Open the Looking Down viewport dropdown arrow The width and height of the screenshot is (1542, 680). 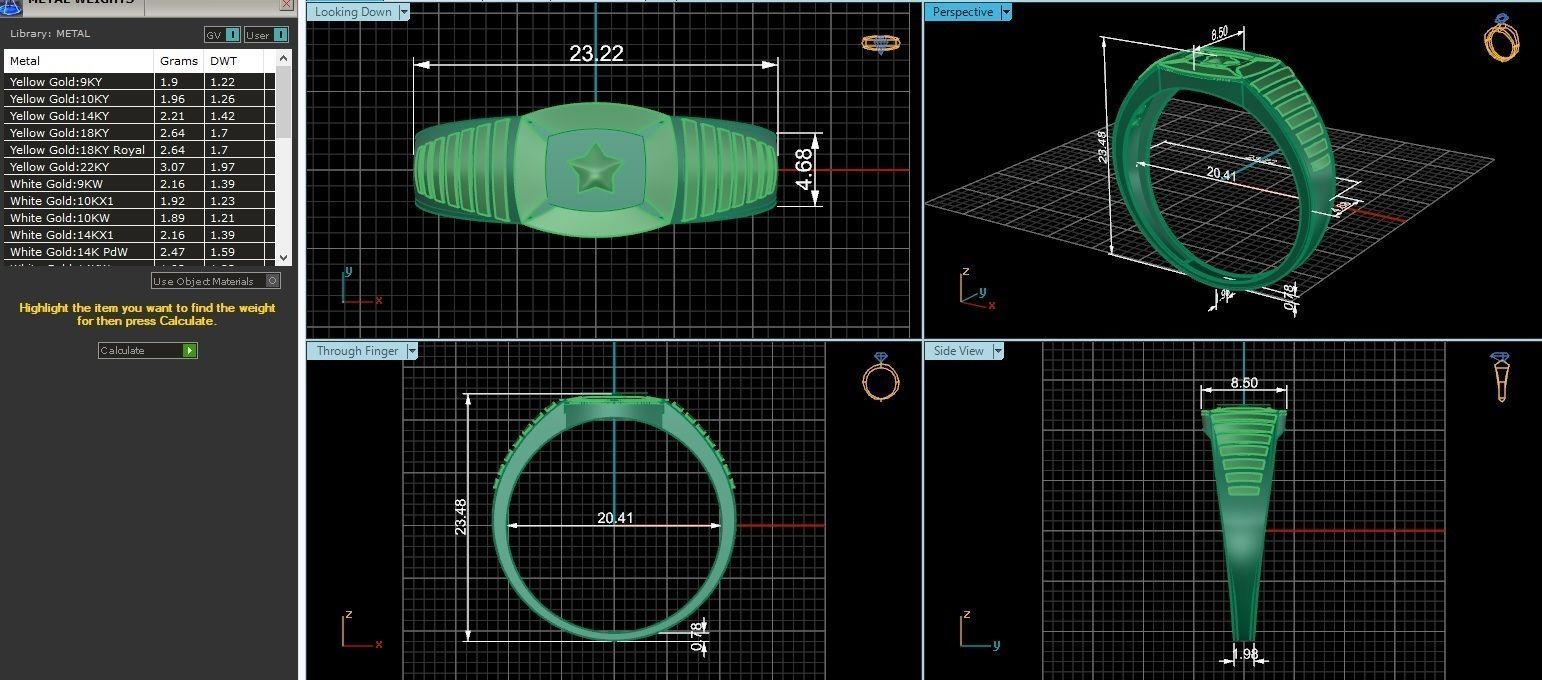[x=404, y=12]
